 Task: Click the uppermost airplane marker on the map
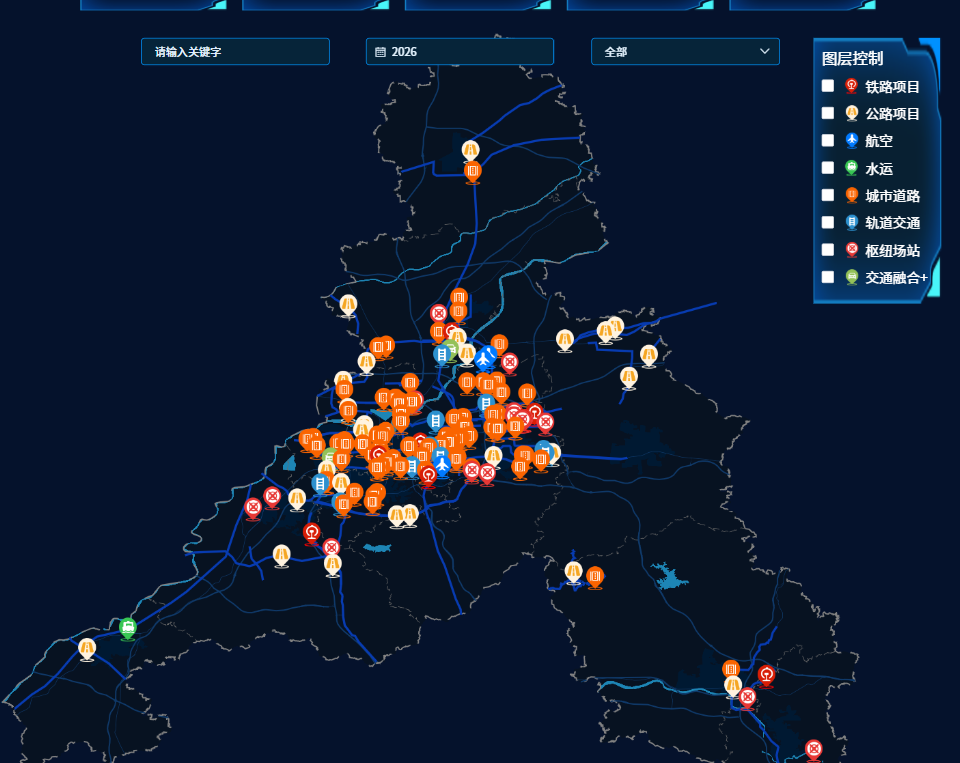(485, 356)
